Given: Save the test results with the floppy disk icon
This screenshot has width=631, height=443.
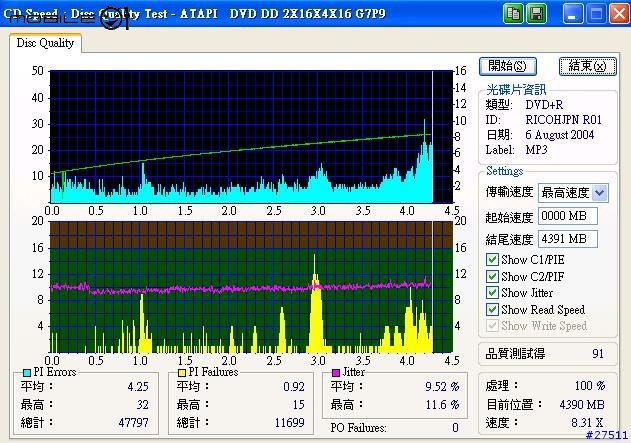Looking at the screenshot, I should [x=536, y=14].
